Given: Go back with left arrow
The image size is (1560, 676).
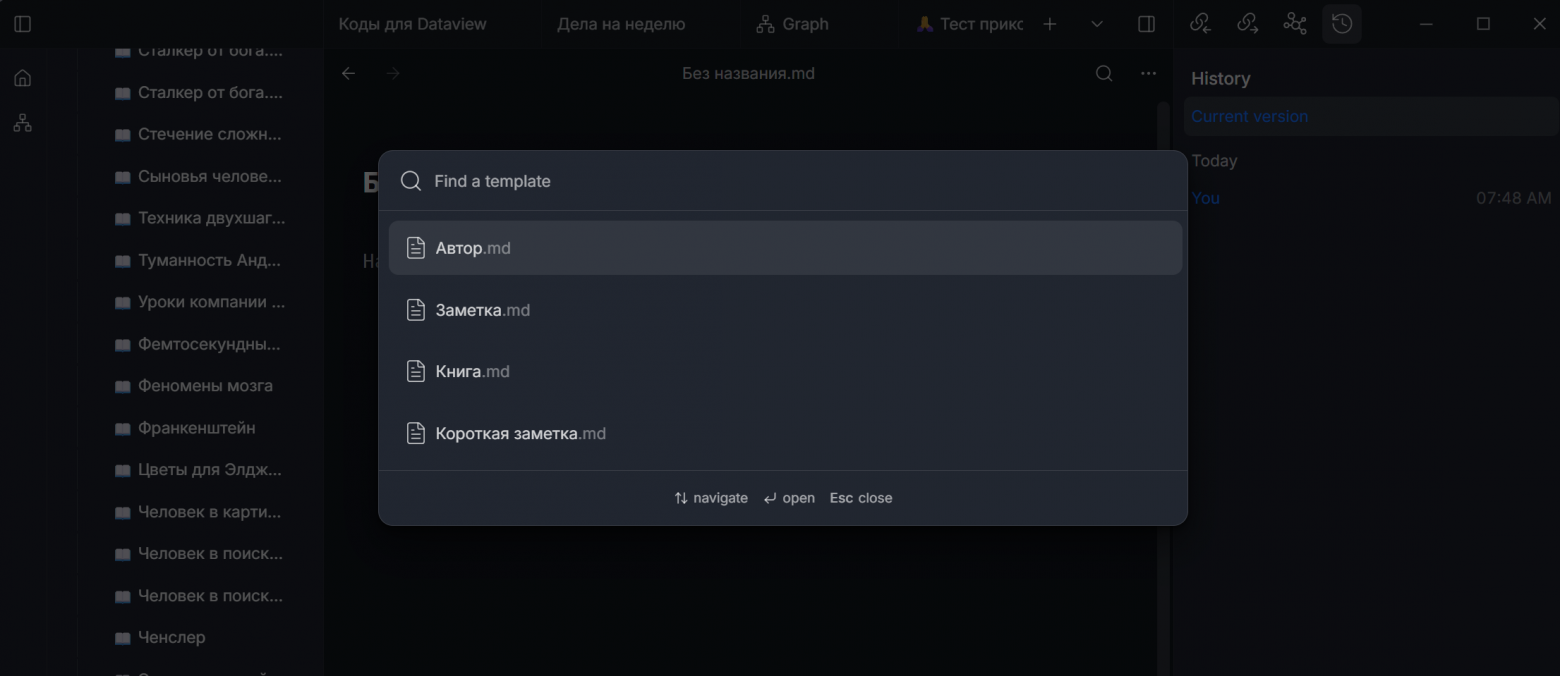Looking at the screenshot, I should point(348,73).
